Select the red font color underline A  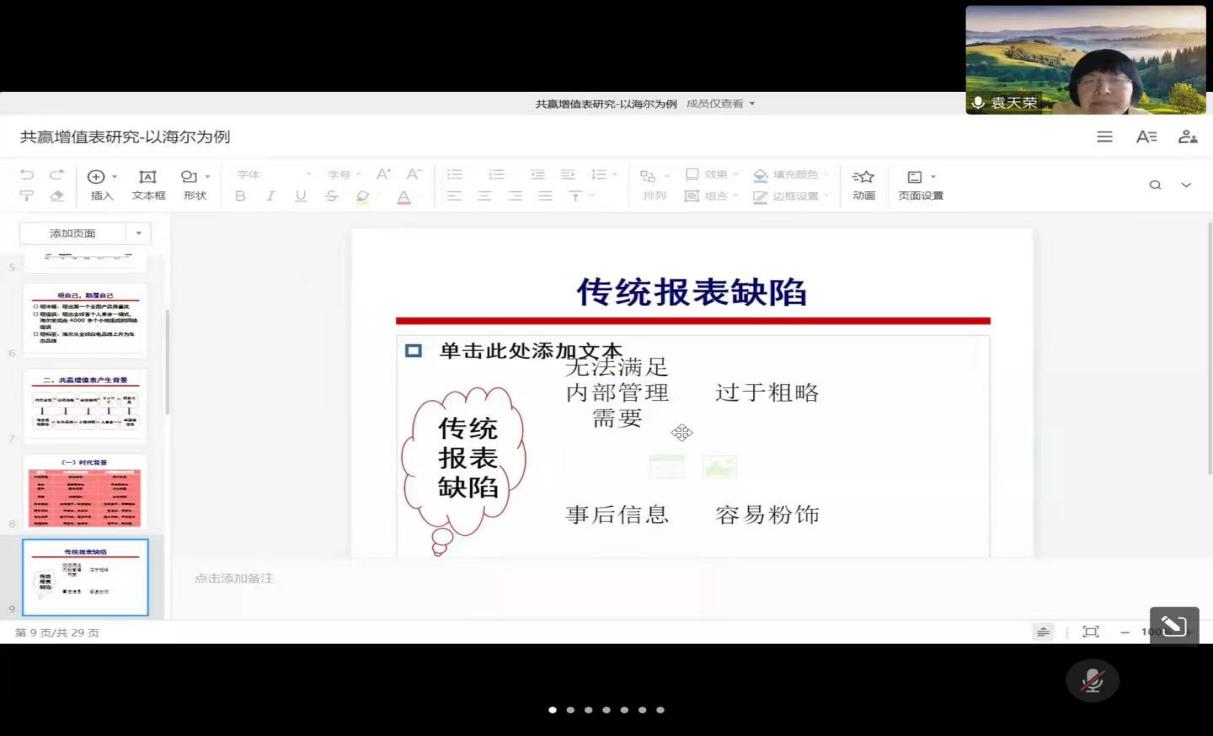coord(404,197)
